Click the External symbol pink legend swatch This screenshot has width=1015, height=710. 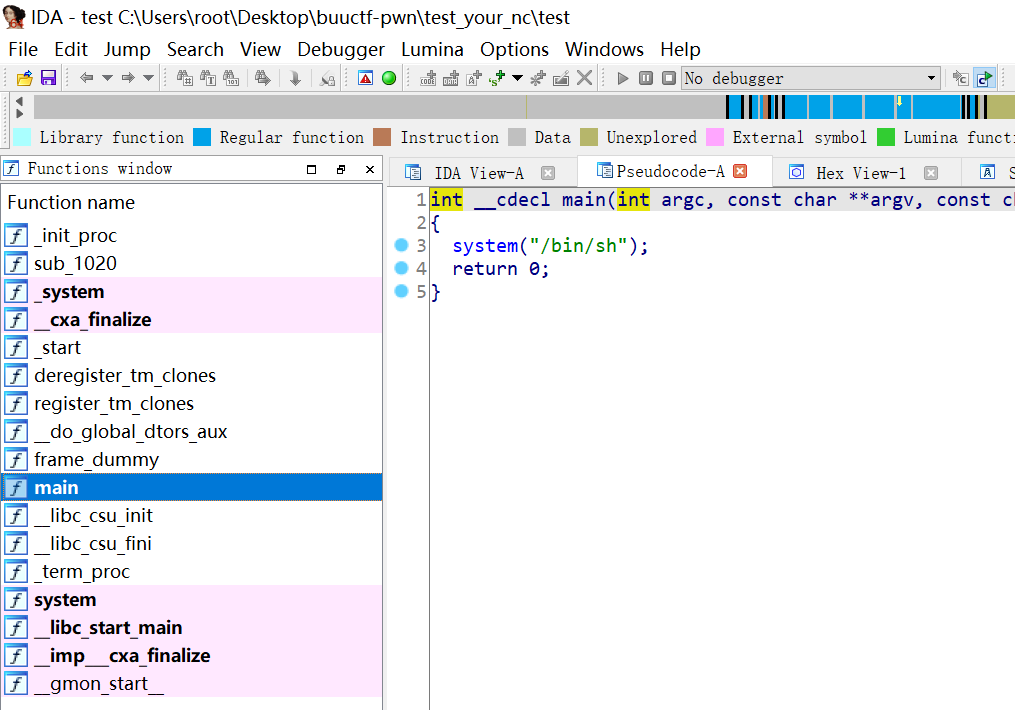coord(715,137)
